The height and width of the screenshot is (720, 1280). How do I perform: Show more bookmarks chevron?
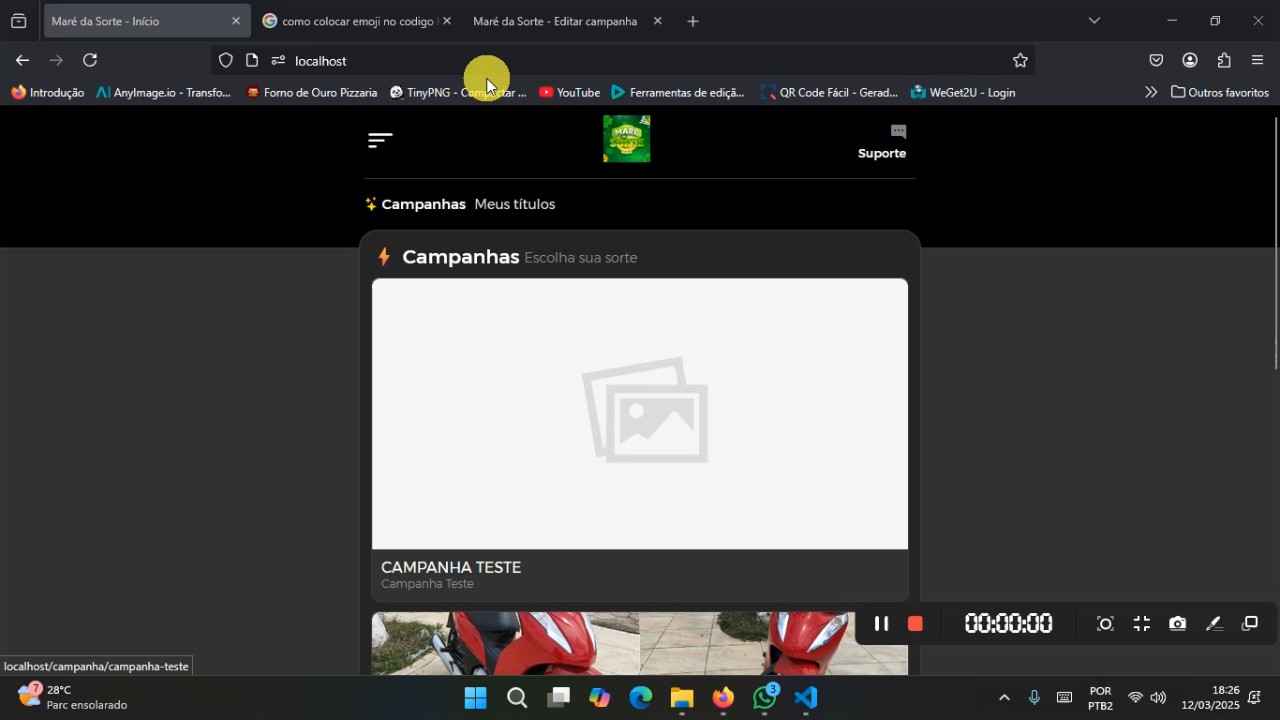pyautogui.click(x=1150, y=92)
